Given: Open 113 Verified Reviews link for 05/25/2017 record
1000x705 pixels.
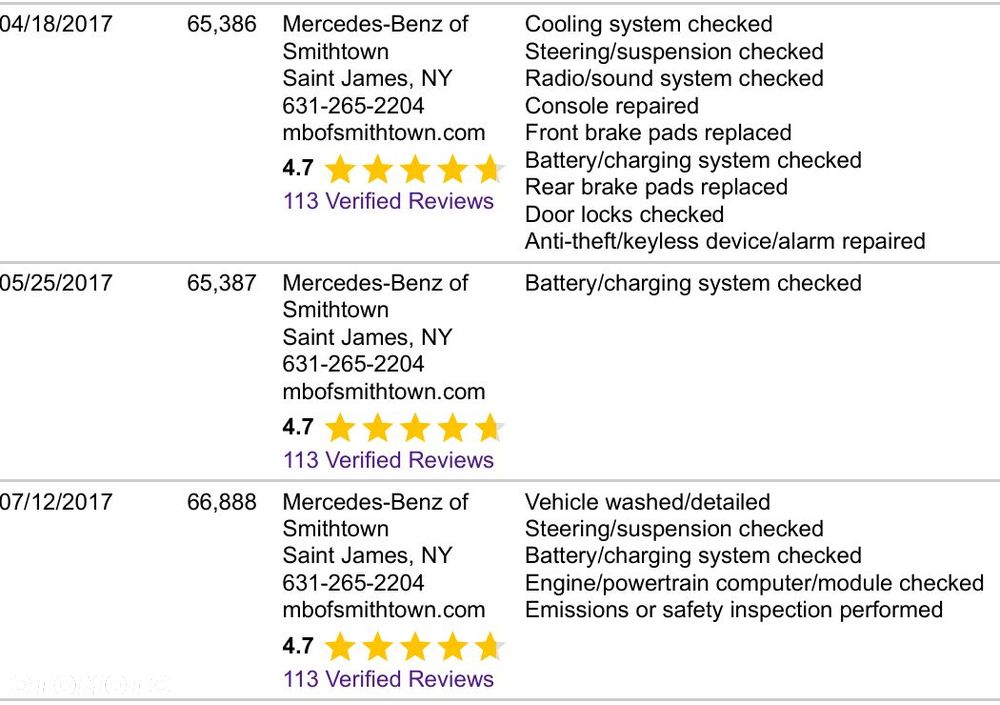Looking at the screenshot, I should pos(388,460).
